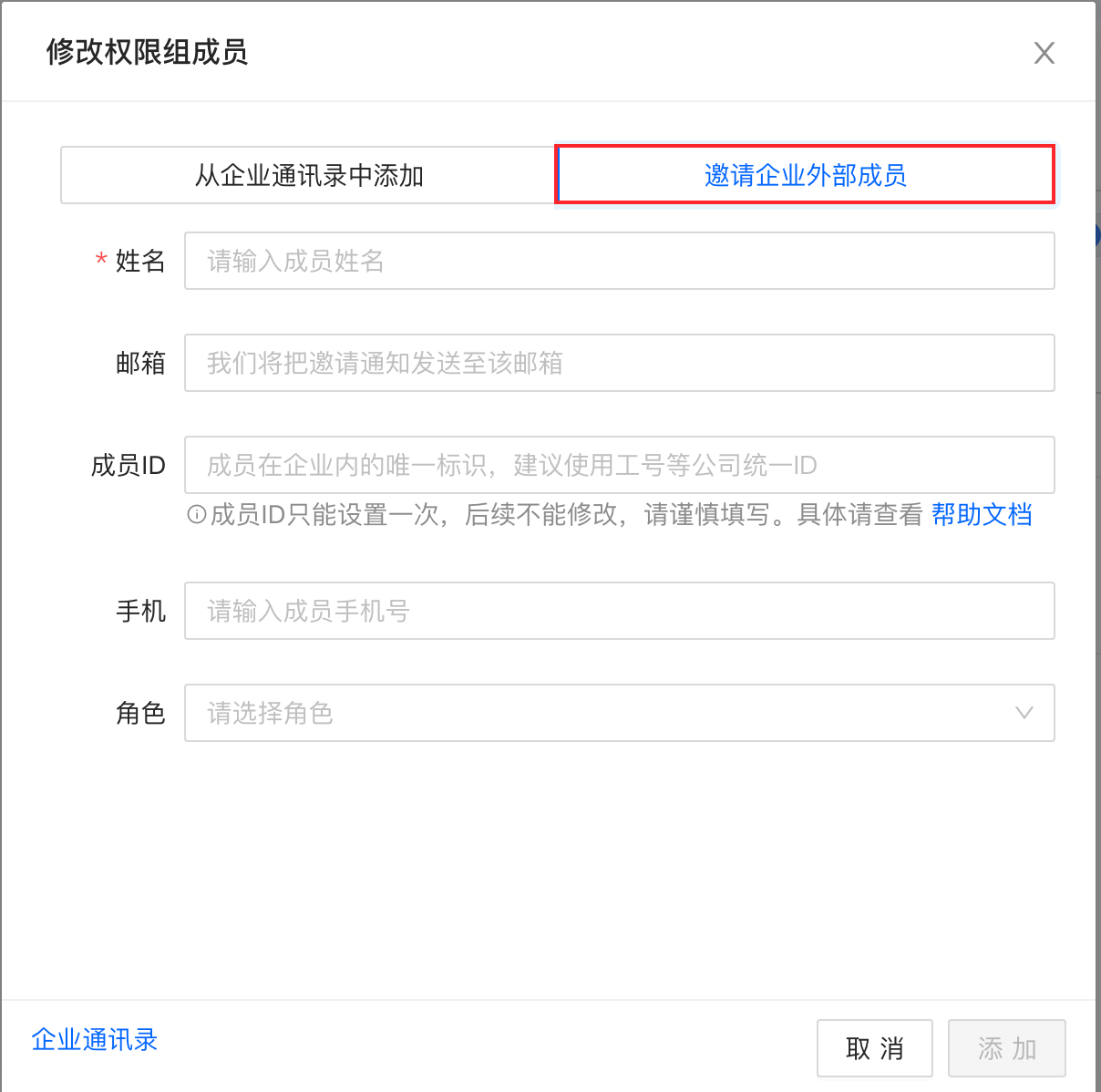This screenshot has width=1101, height=1092.
Task: Click the 手机 number input field
Action: point(620,611)
